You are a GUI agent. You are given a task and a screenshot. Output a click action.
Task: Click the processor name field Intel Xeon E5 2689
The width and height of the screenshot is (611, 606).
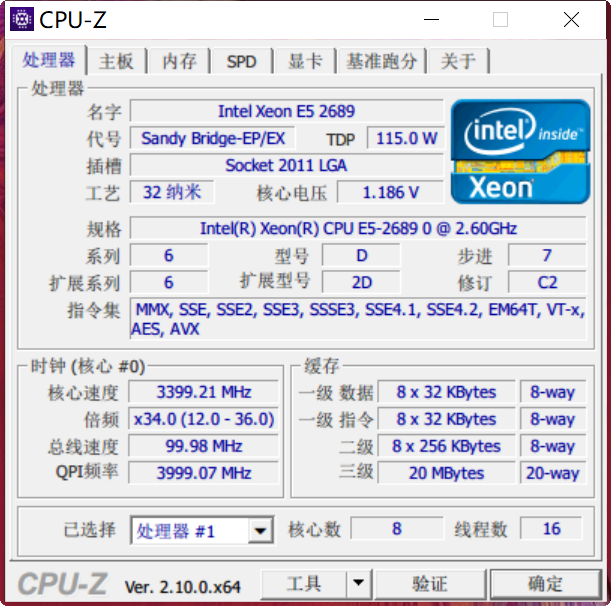(286, 111)
